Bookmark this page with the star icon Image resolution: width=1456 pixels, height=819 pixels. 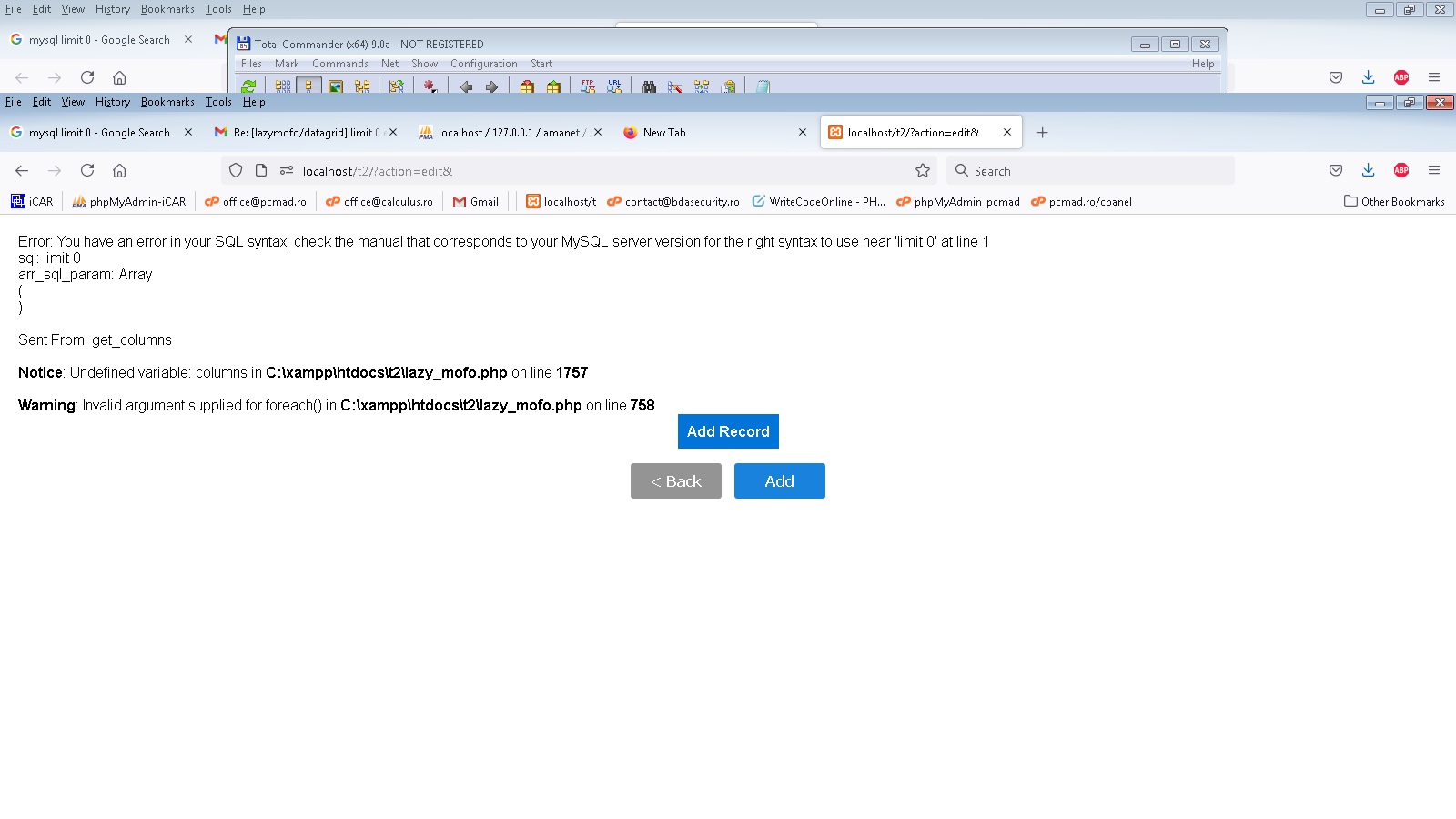point(923,170)
